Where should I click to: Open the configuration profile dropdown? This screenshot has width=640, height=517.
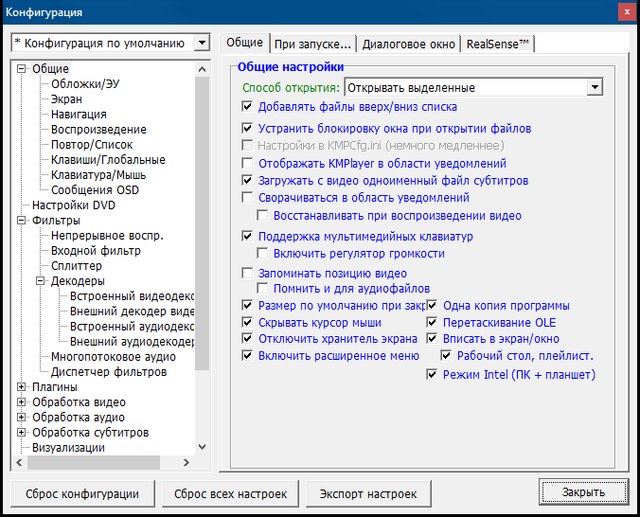point(202,43)
